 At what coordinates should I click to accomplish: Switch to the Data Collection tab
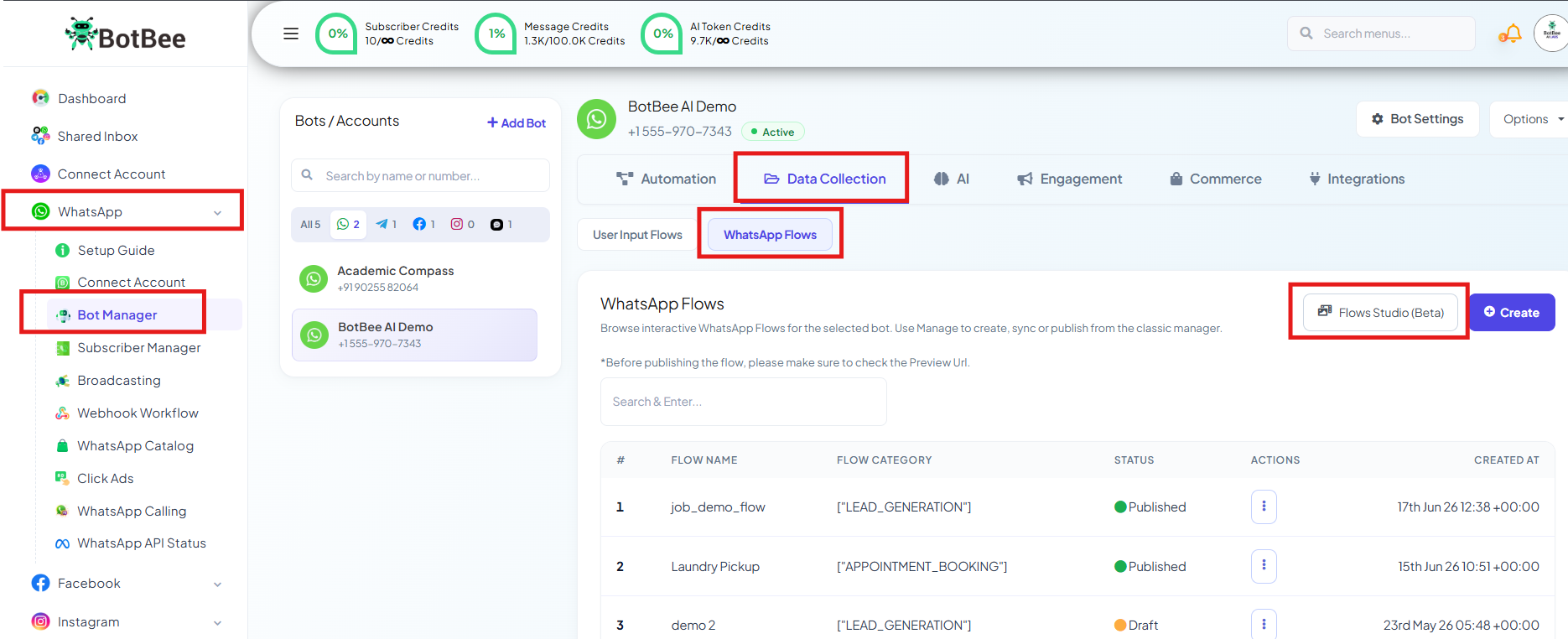click(x=824, y=179)
